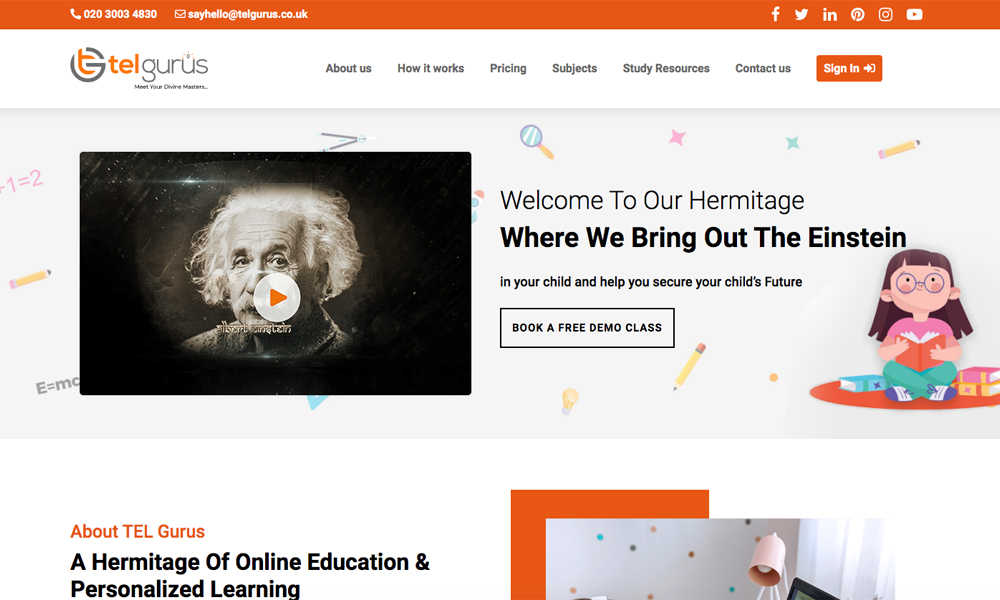Open the Instagram social icon
1000x600 pixels.
coord(885,14)
